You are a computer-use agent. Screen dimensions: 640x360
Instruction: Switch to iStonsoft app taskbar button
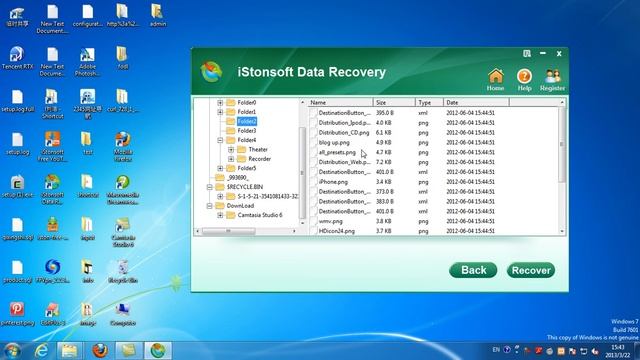coord(158,351)
